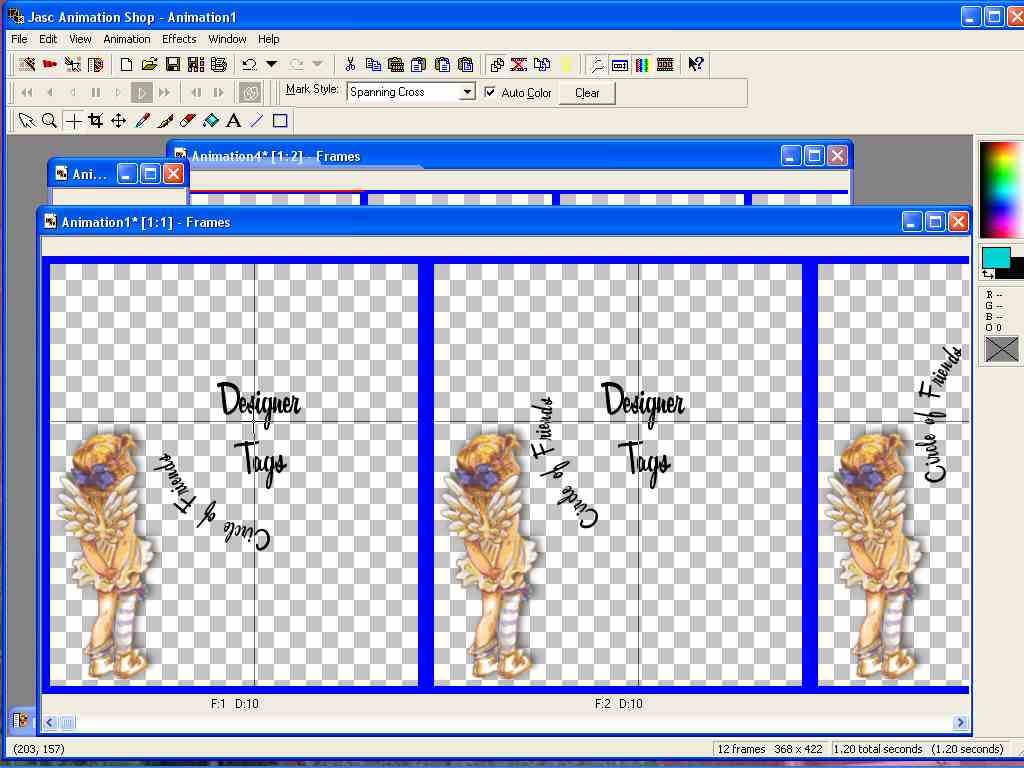The image size is (1024, 768).
Task: Maximize the Animation4 Frames window
Action: (x=814, y=156)
